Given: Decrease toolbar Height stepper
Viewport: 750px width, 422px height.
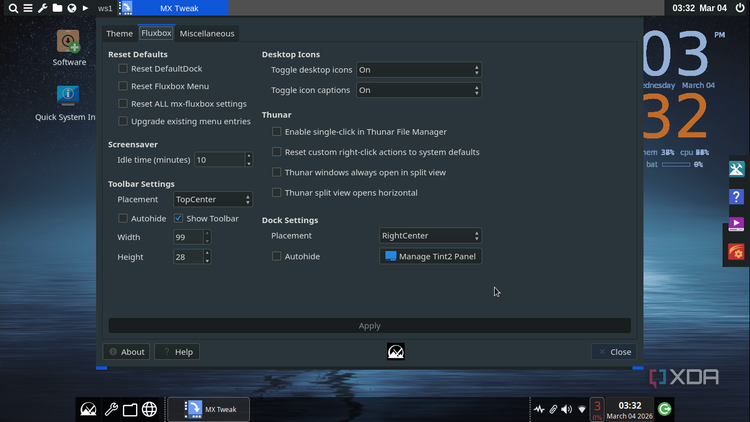Looking at the screenshot, I should pyautogui.click(x=207, y=261).
